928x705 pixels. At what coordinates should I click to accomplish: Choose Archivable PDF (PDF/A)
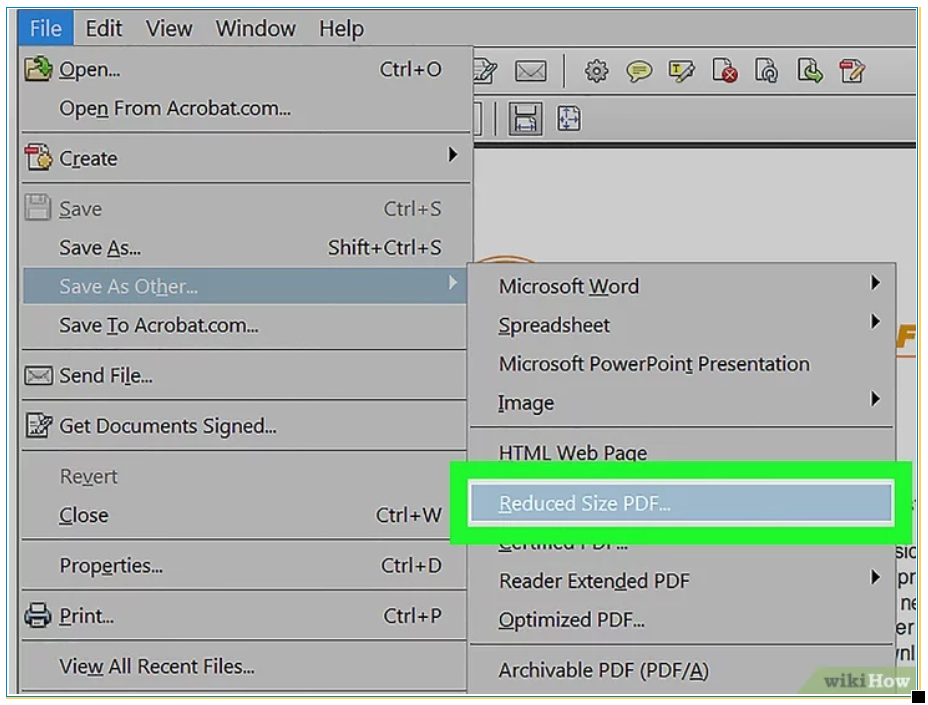coord(682,671)
